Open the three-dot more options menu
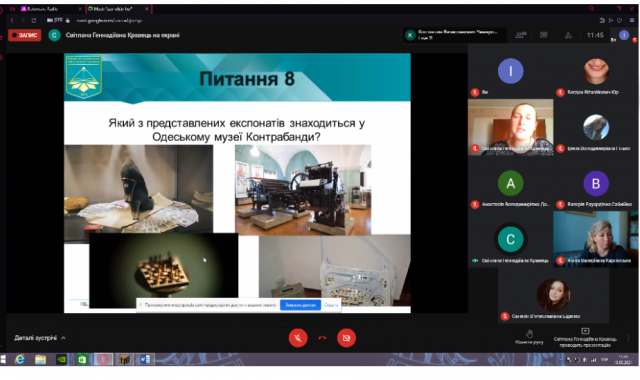Image resolution: width=640 pixels, height=380 pixels. 629,338
